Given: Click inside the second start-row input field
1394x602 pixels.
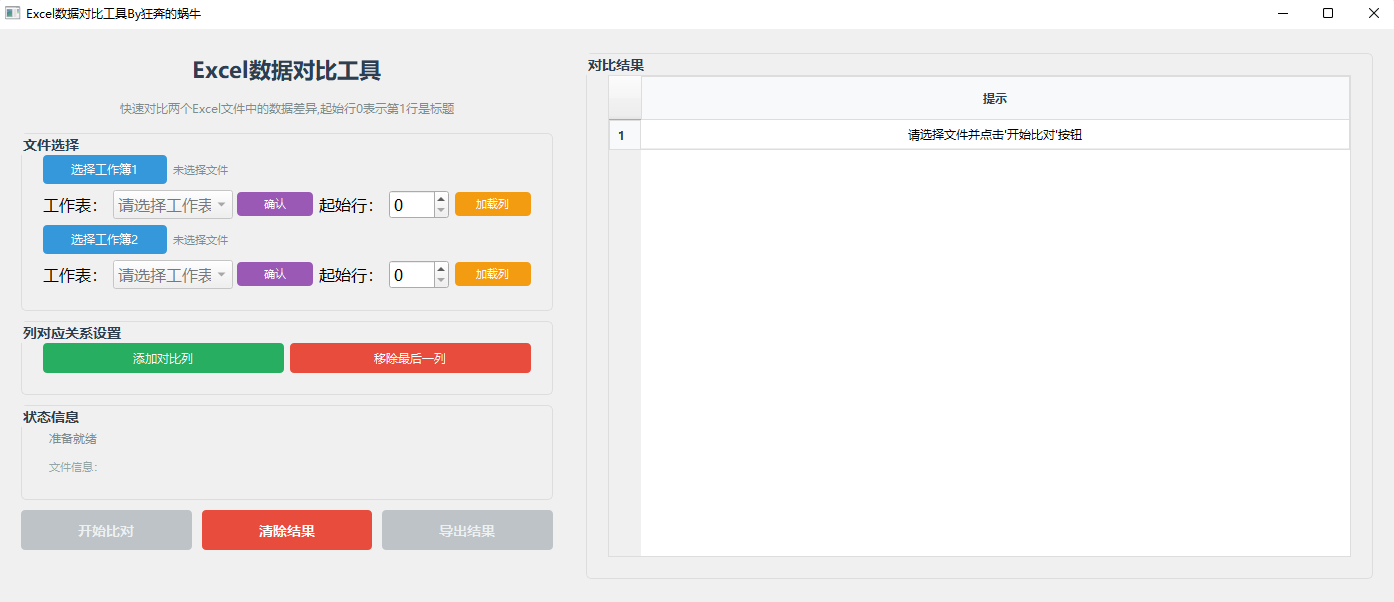Looking at the screenshot, I should 408,273.
